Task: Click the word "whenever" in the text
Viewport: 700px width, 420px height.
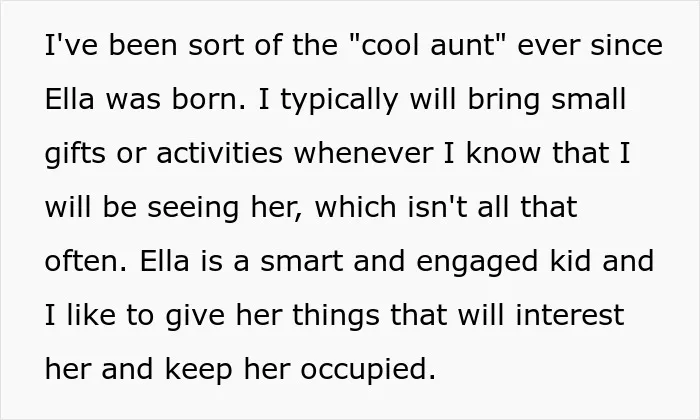Action: coord(363,153)
